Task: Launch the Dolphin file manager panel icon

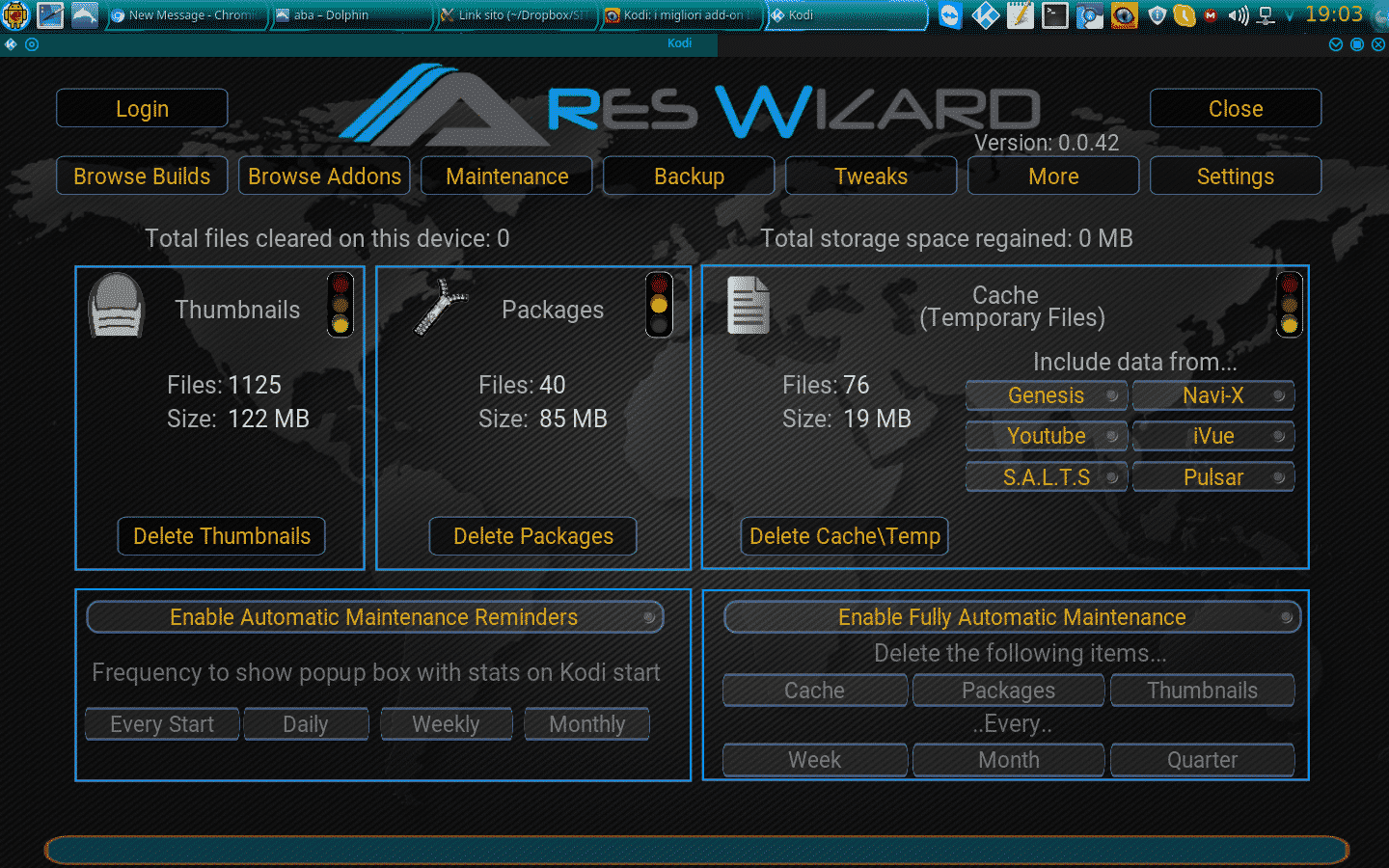Action: tap(85, 15)
